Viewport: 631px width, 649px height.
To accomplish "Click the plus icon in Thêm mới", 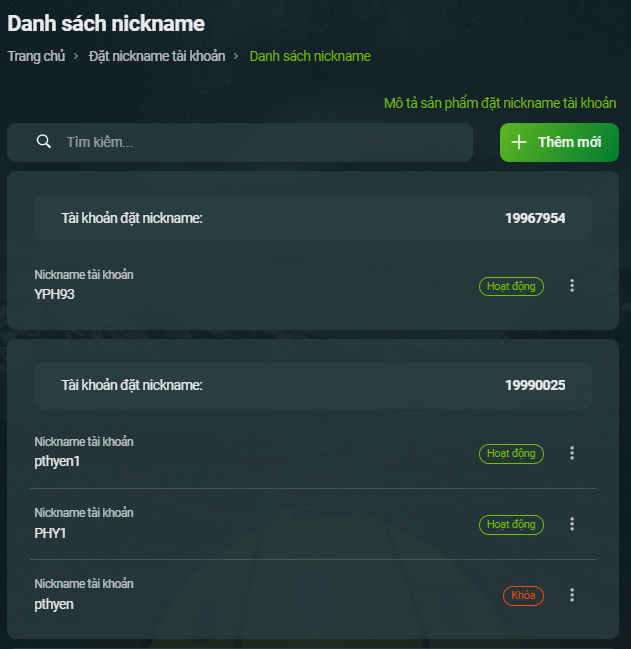I will (519, 142).
